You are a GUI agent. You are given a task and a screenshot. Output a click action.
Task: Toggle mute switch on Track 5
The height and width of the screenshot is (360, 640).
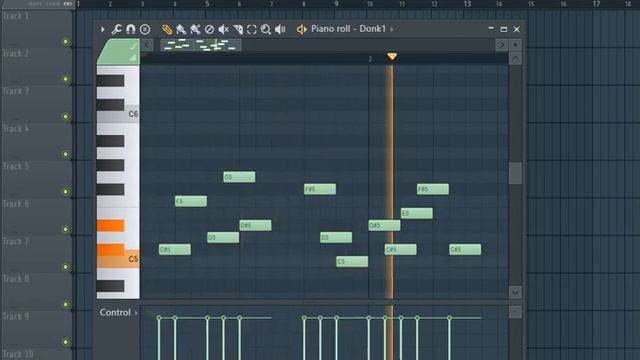tap(66, 192)
